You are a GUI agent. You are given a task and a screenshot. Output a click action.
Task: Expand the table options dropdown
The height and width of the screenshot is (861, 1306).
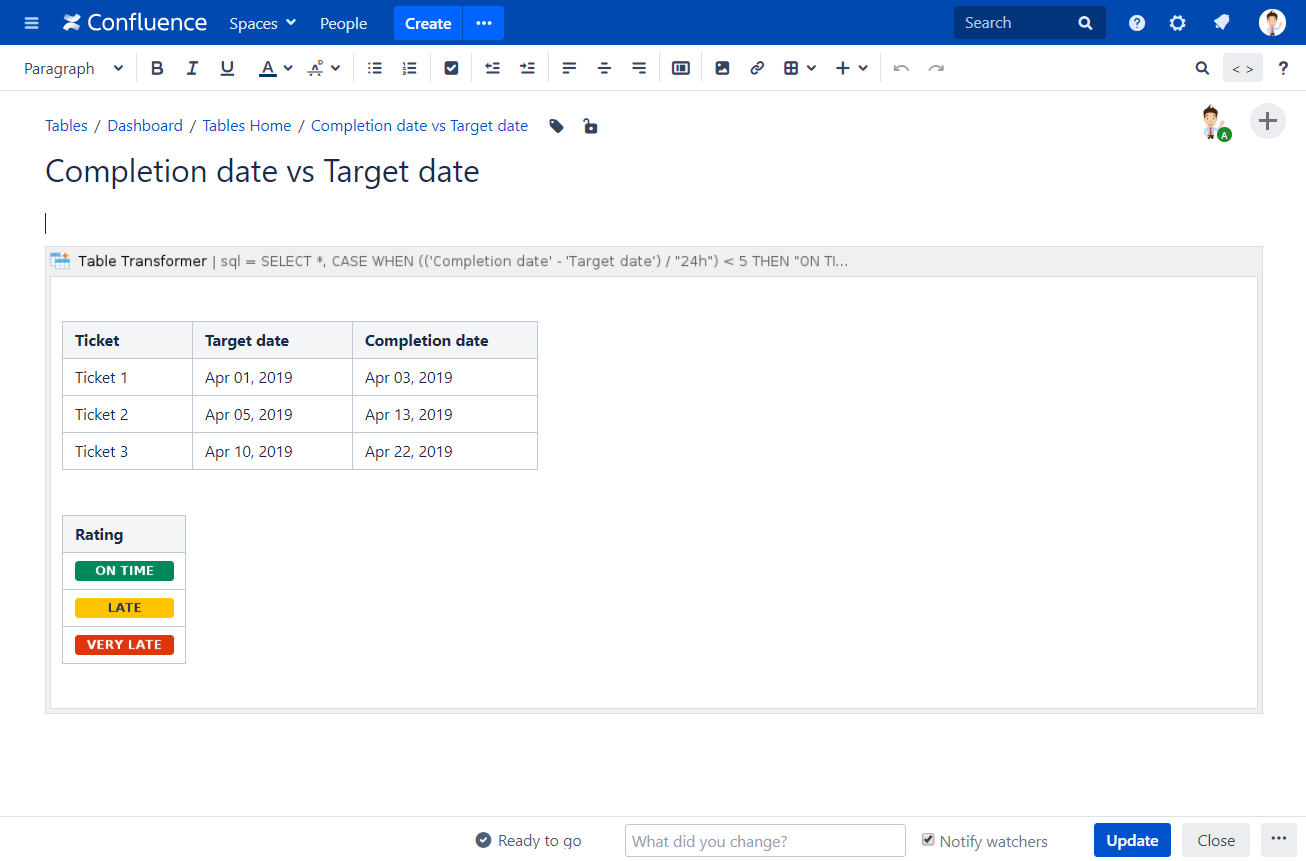[811, 68]
